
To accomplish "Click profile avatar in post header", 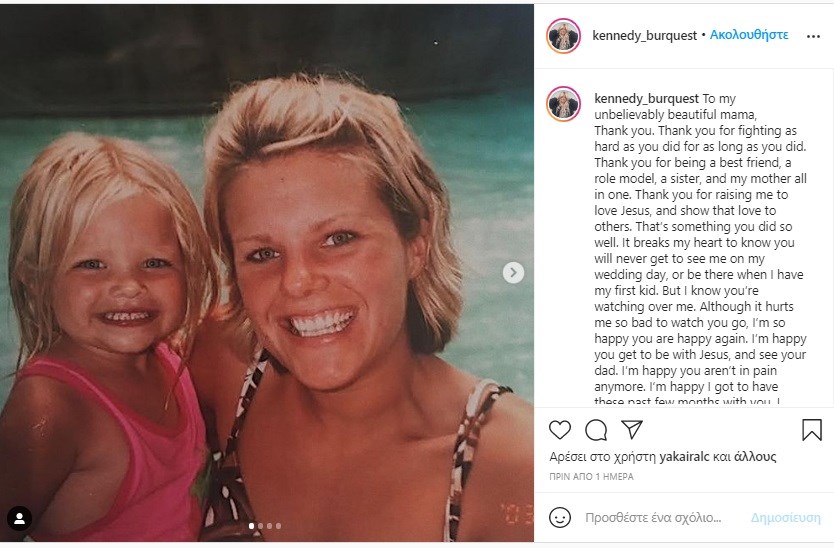I will (x=563, y=35).
